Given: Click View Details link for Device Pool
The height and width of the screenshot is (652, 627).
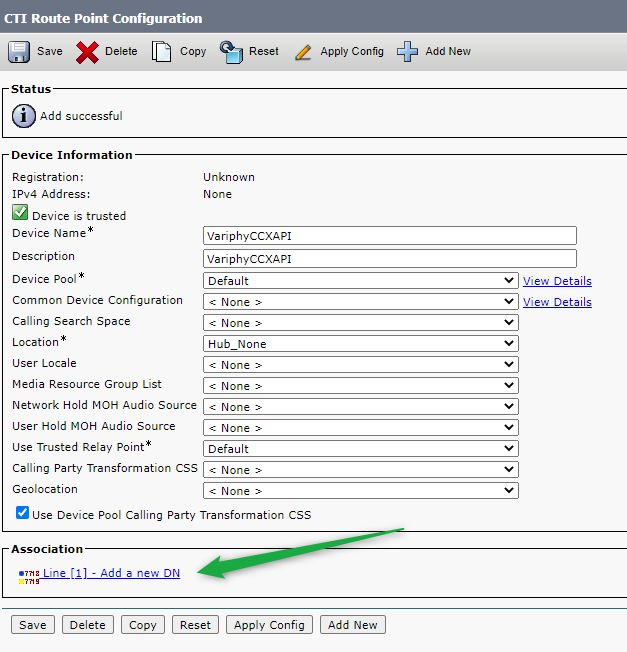Looking at the screenshot, I should pos(557,281).
